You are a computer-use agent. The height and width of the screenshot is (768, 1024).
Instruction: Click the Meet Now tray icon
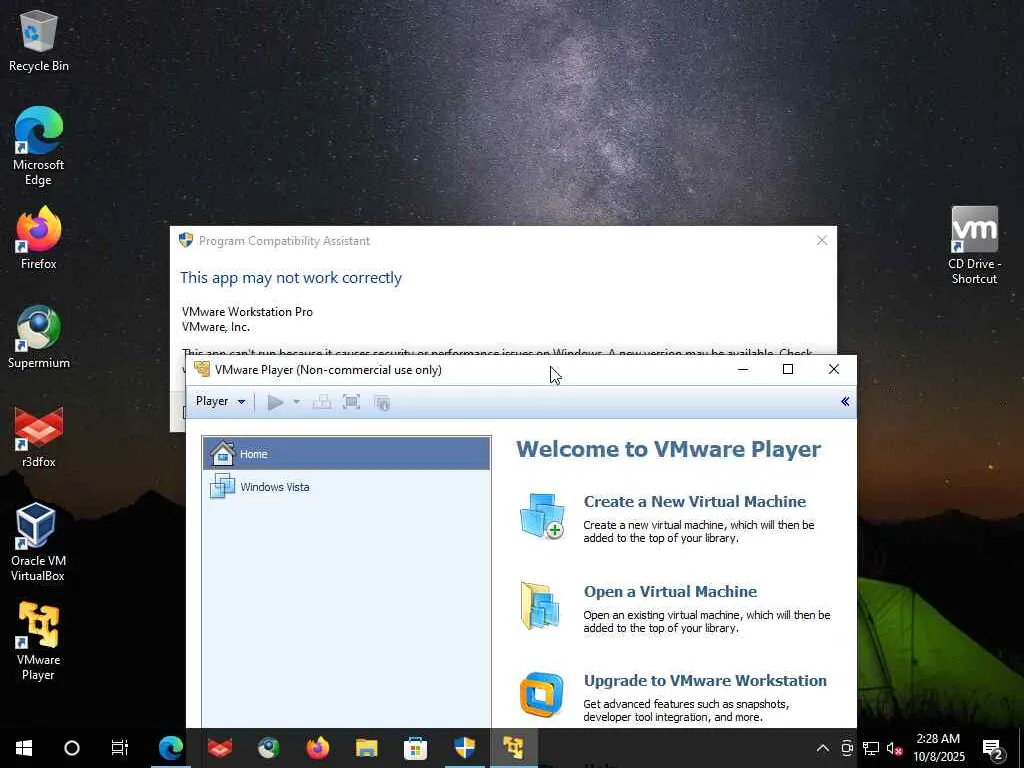point(847,748)
